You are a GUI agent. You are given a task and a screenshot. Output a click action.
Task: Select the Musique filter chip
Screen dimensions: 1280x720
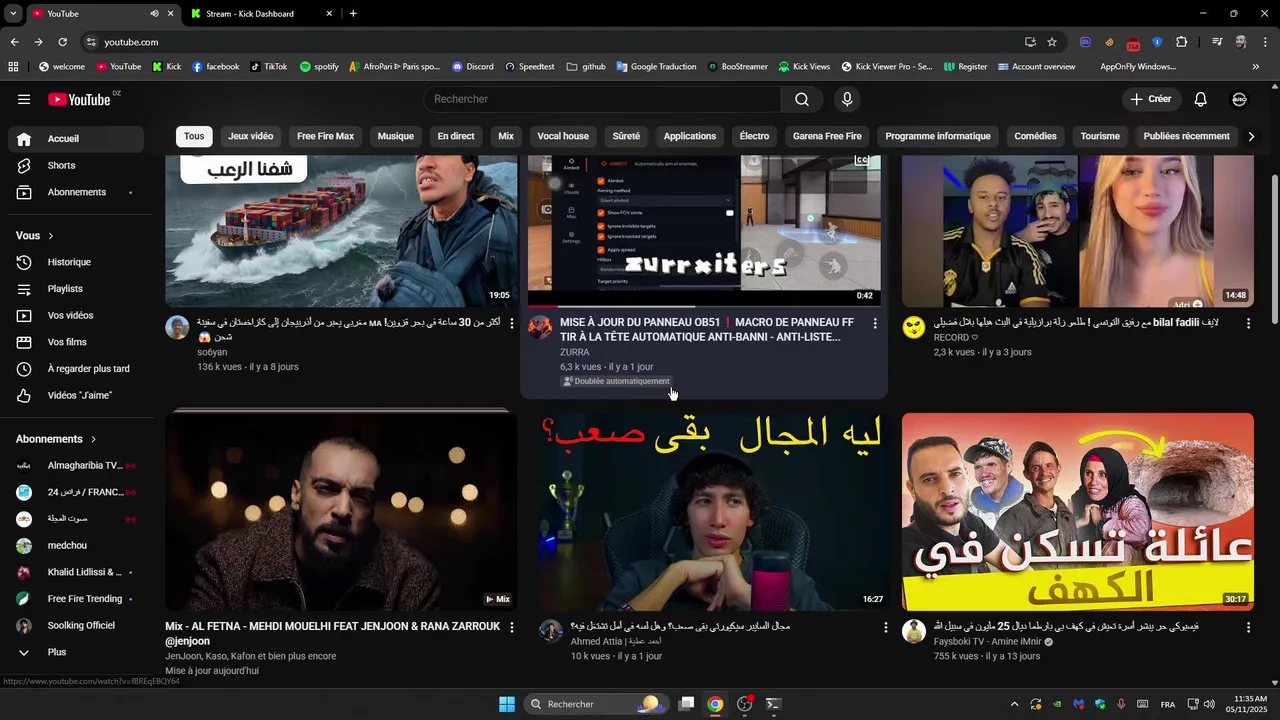coord(396,136)
